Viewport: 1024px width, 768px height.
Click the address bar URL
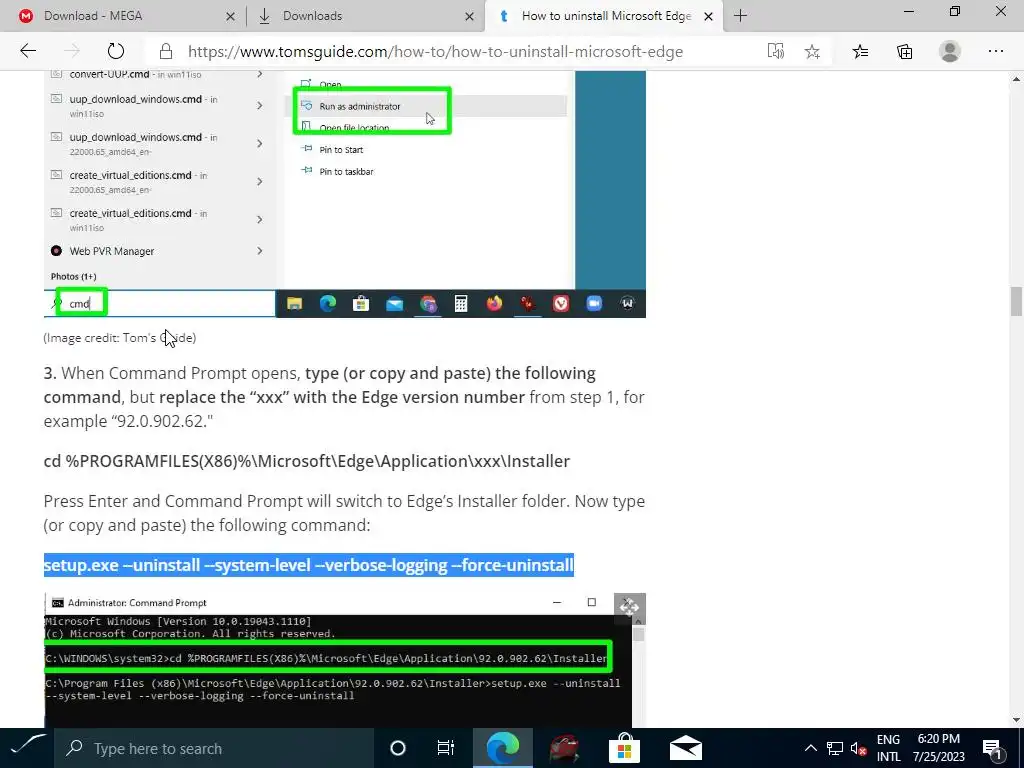pyautogui.click(x=435, y=52)
